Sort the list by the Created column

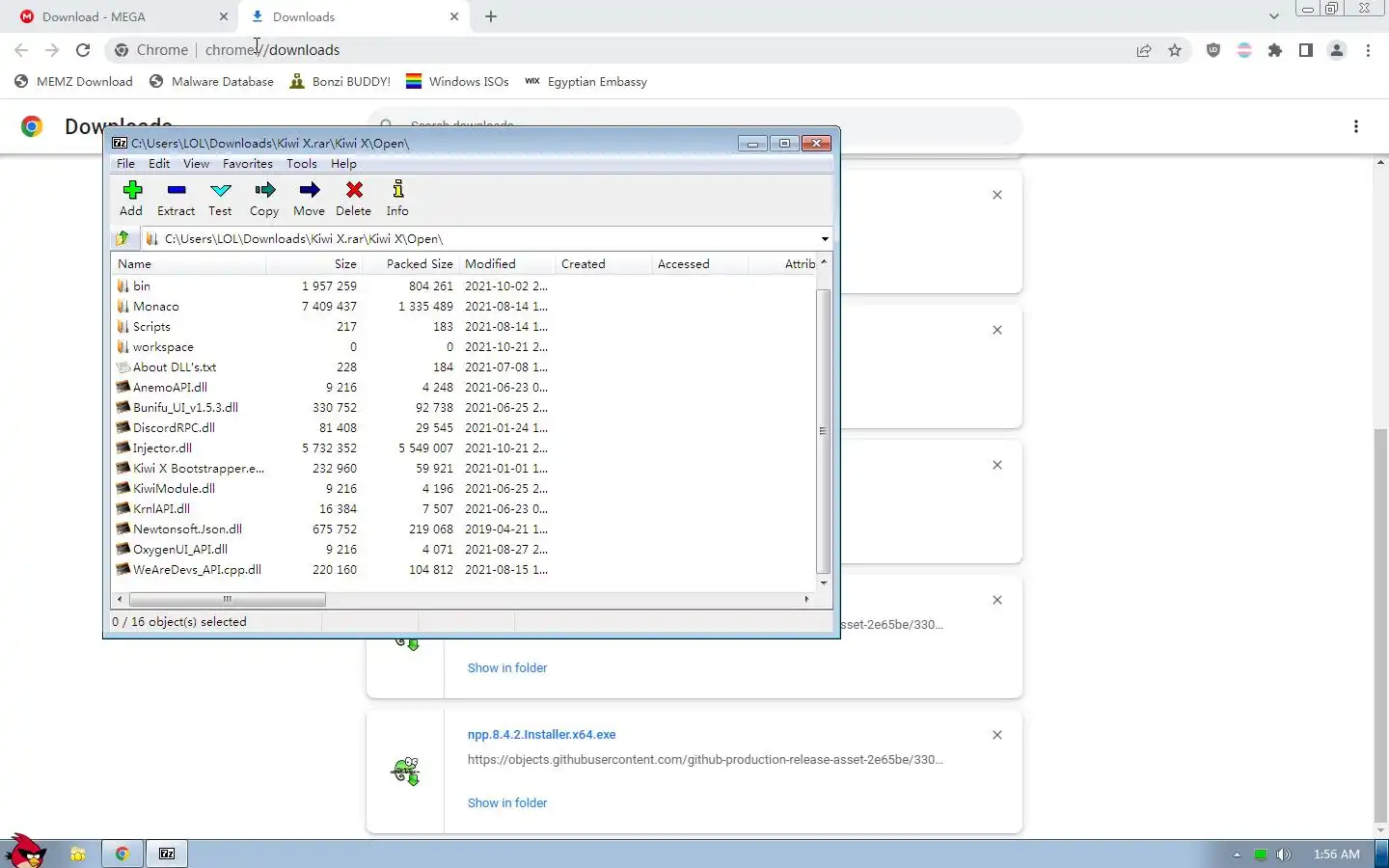604,263
